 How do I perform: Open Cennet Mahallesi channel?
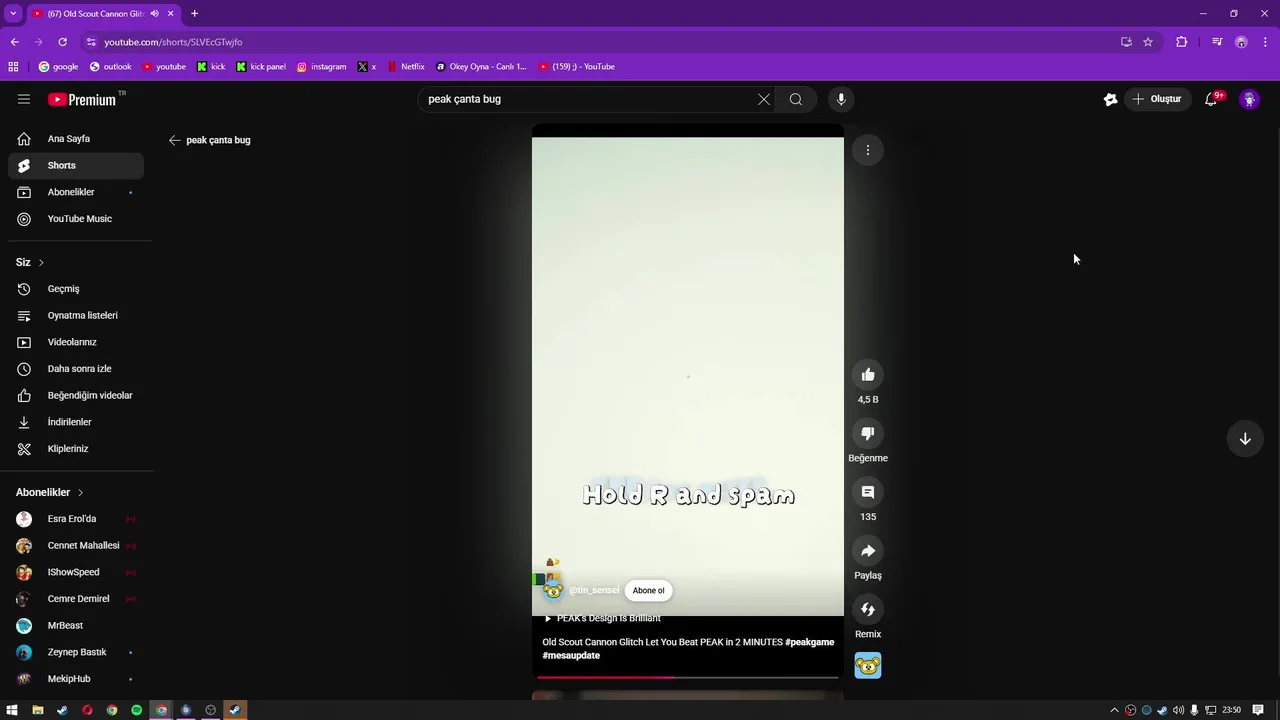76,546
